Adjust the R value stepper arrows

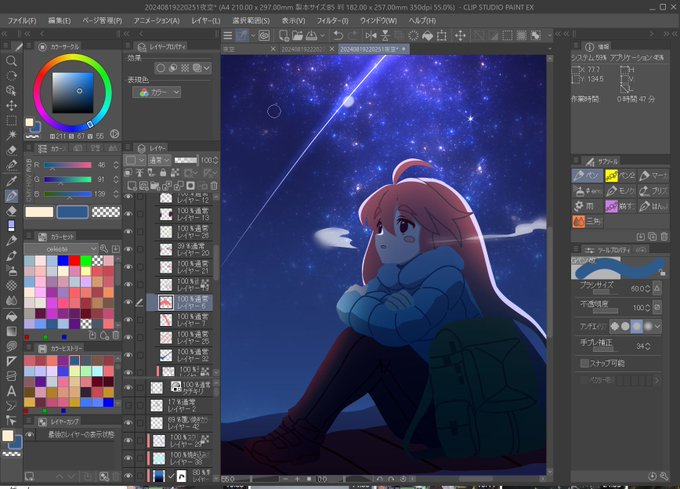(116, 165)
